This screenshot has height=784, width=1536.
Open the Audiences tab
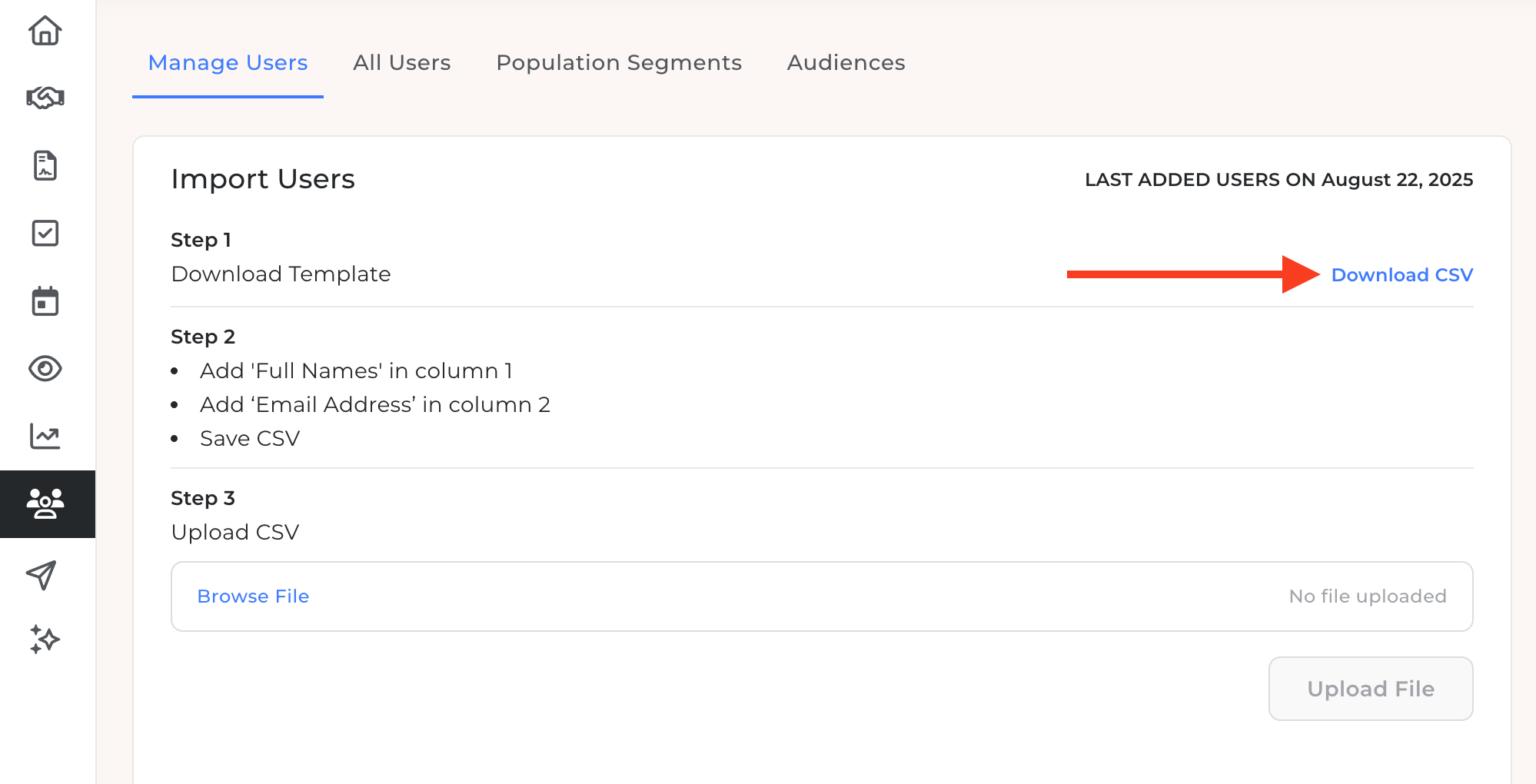point(846,63)
